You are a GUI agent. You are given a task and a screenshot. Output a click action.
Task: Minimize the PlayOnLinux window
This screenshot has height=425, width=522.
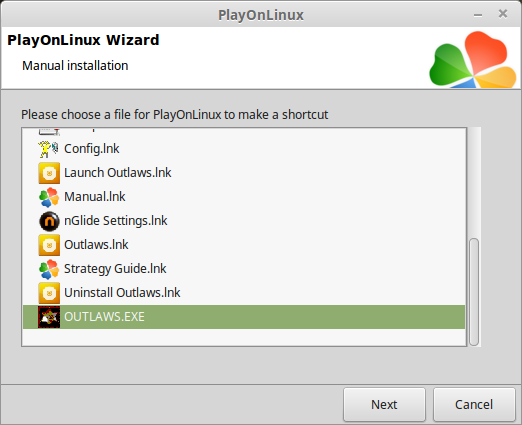coord(478,15)
